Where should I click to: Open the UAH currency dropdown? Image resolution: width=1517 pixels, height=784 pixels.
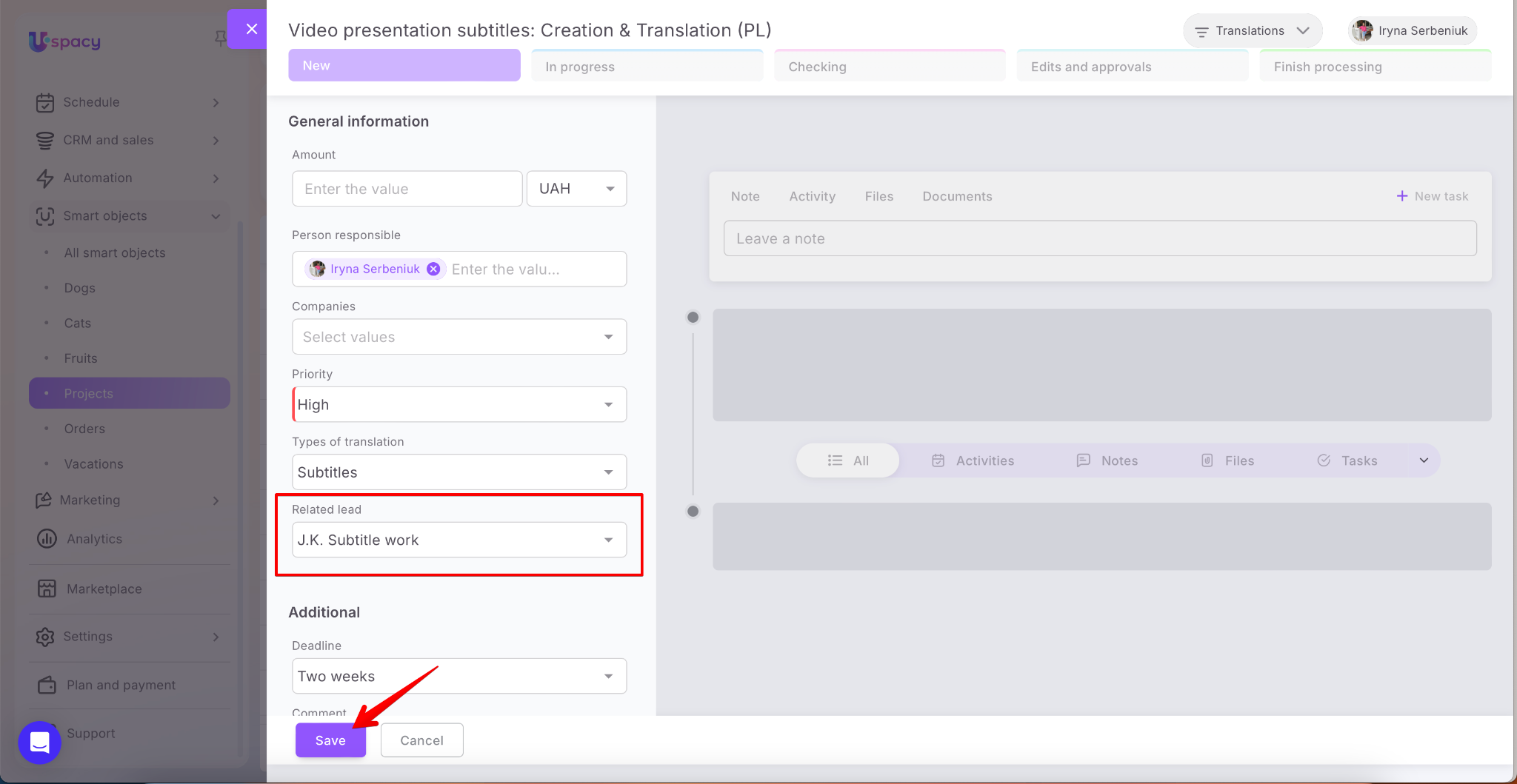pos(576,189)
